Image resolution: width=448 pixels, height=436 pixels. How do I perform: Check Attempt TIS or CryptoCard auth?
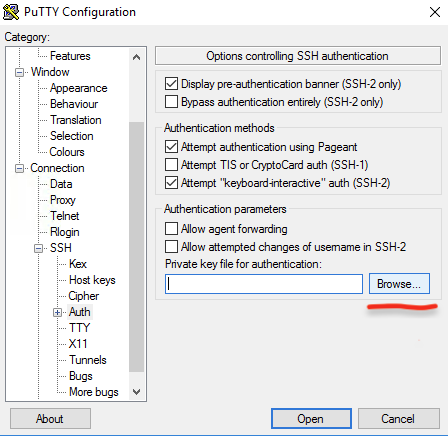(171, 165)
